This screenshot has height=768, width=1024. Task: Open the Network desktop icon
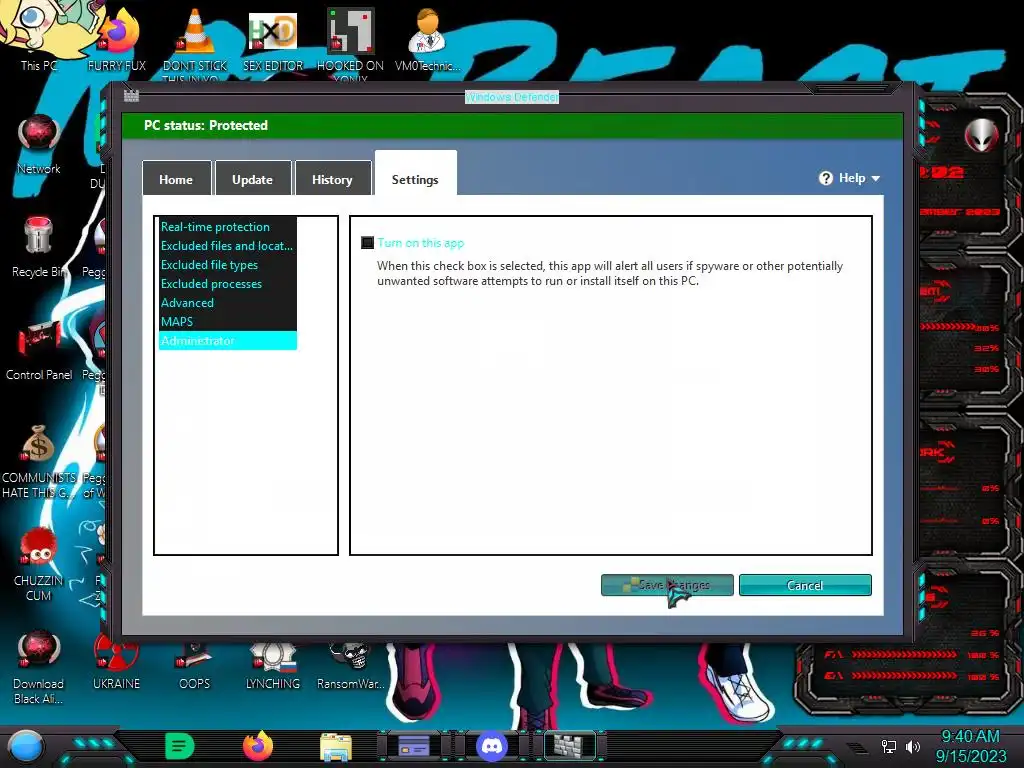tap(39, 144)
